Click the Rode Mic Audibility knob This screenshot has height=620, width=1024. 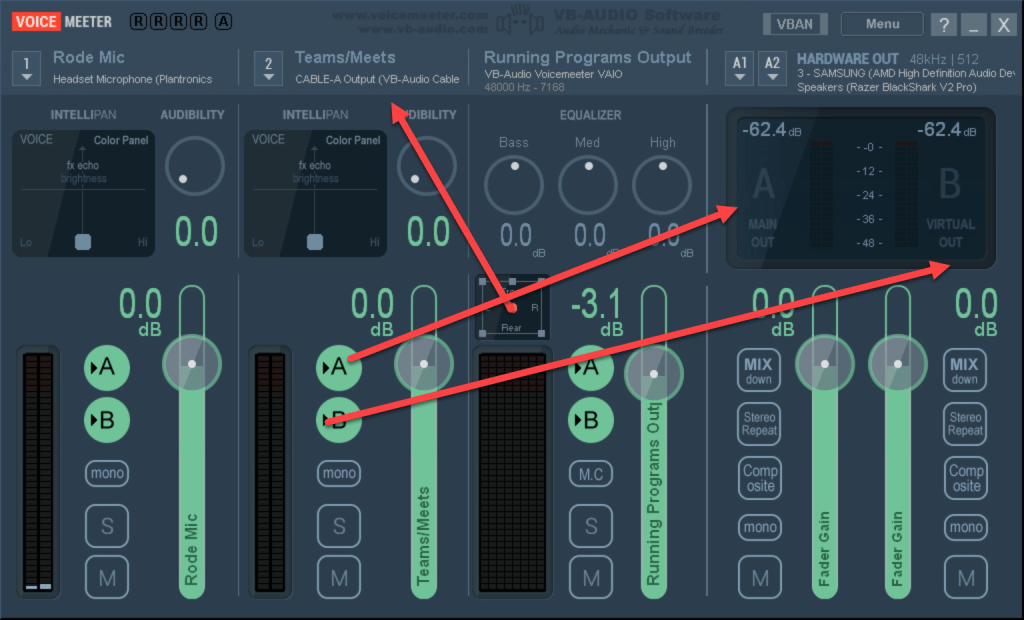(x=195, y=166)
